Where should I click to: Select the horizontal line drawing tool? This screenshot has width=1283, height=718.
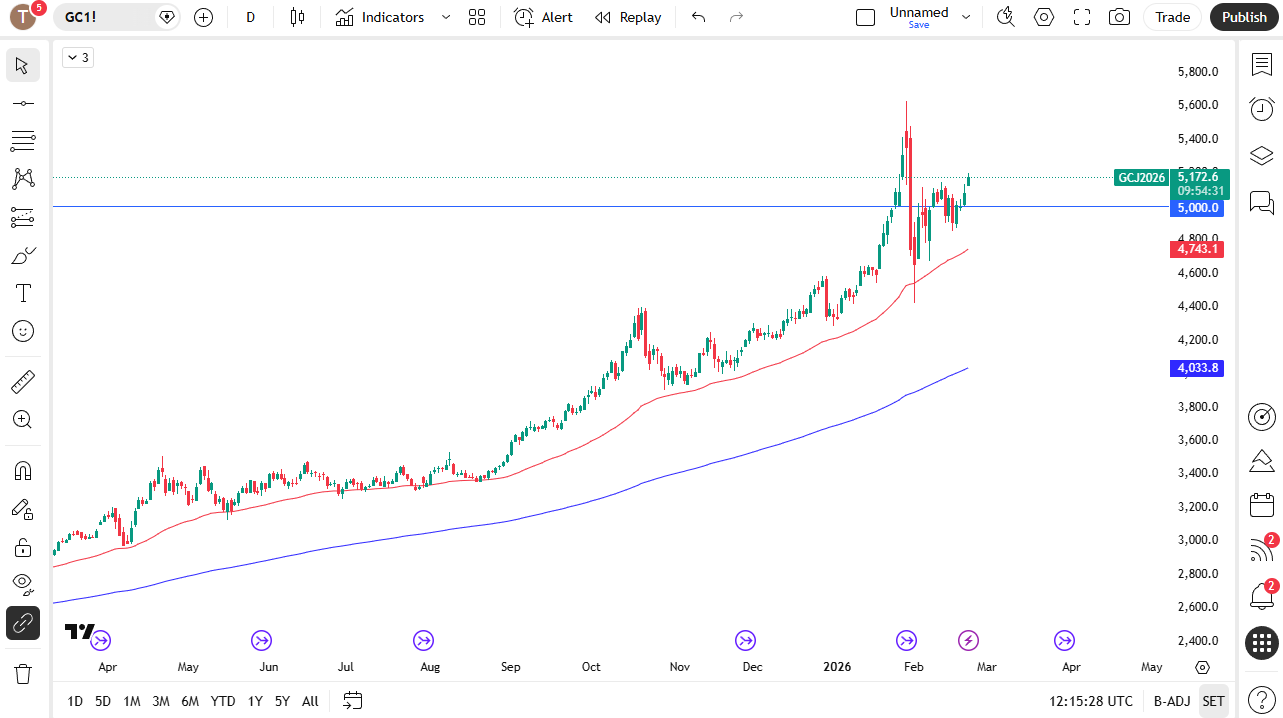click(22, 103)
